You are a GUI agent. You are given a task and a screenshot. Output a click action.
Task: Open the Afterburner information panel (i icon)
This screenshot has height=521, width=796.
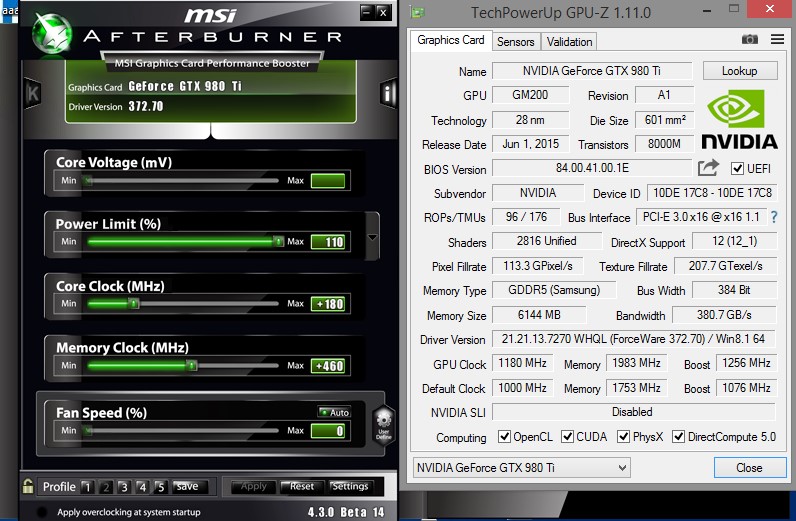pos(388,93)
